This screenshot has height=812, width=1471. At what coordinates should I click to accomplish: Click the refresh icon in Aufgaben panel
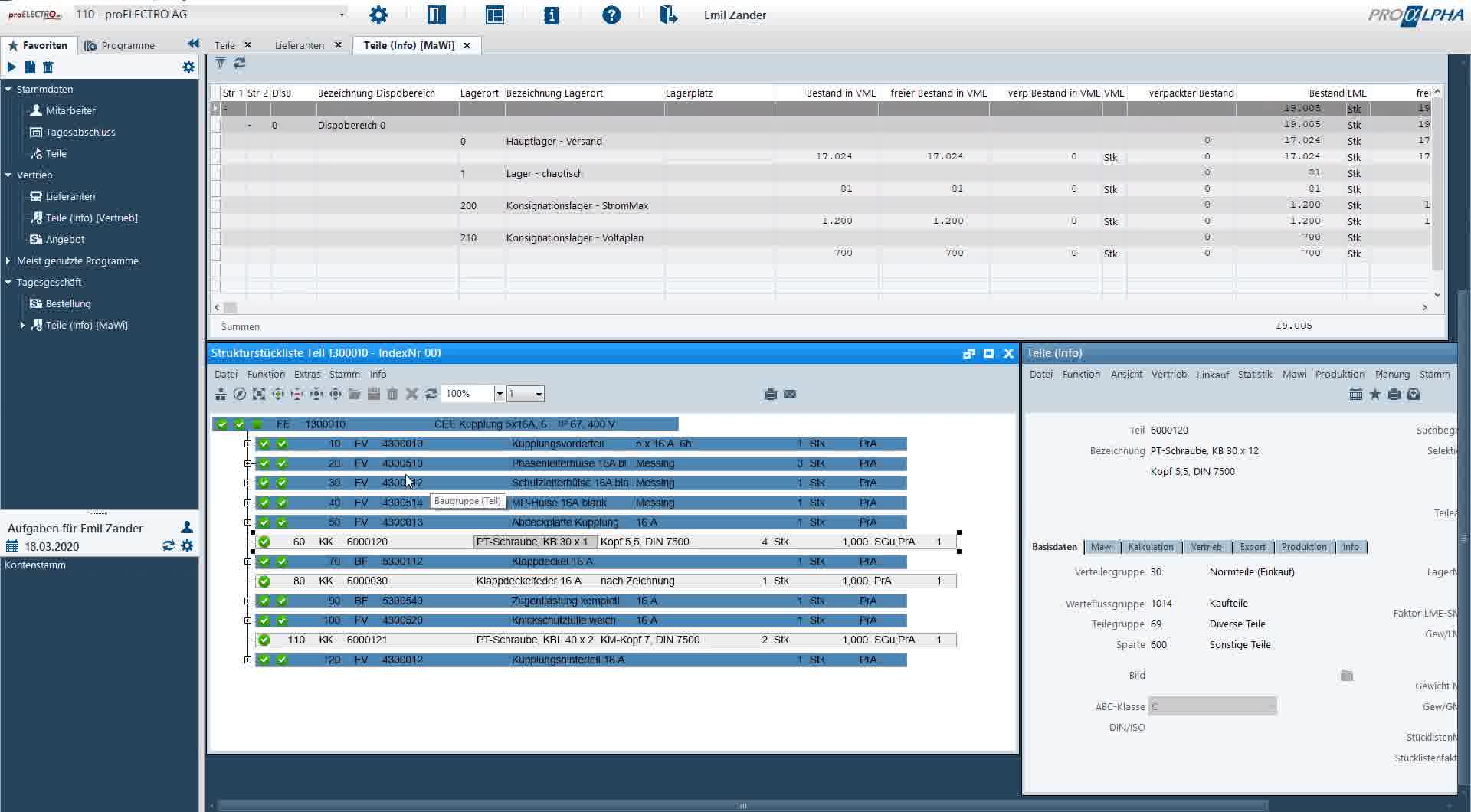pos(168,545)
